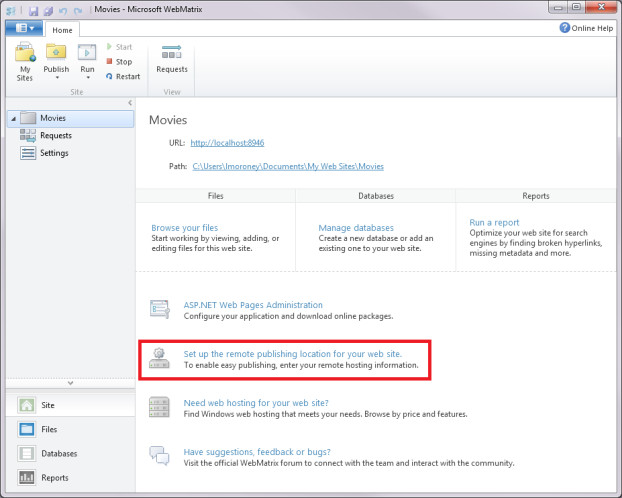Click the Site workspace home icon
The image size is (622, 498).
point(27,405)
